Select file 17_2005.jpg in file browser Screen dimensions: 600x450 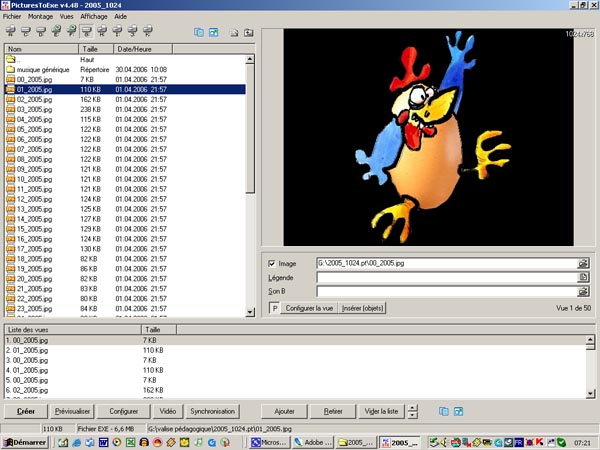point(125,249)
